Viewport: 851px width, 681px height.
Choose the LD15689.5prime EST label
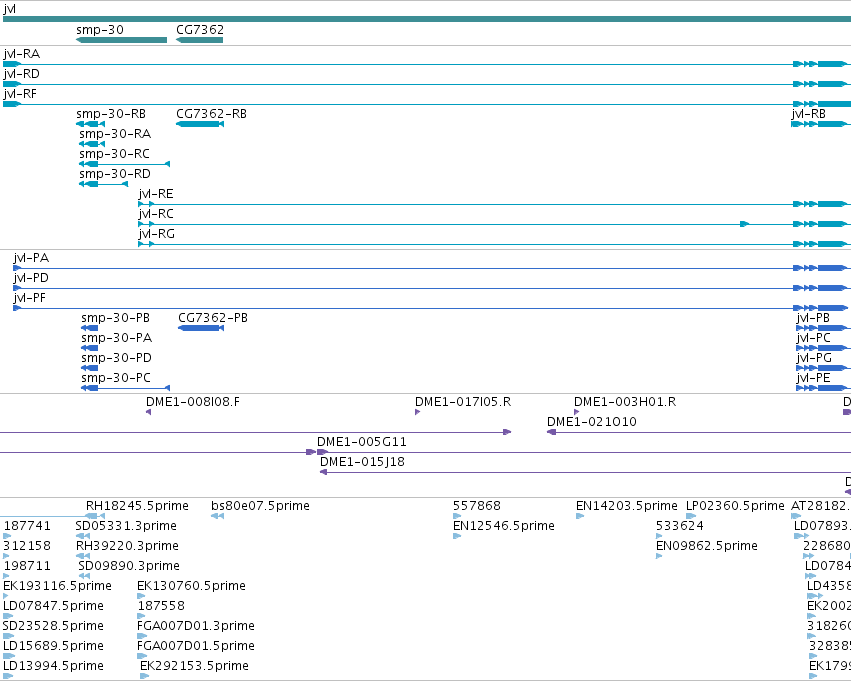coord(53,647)
